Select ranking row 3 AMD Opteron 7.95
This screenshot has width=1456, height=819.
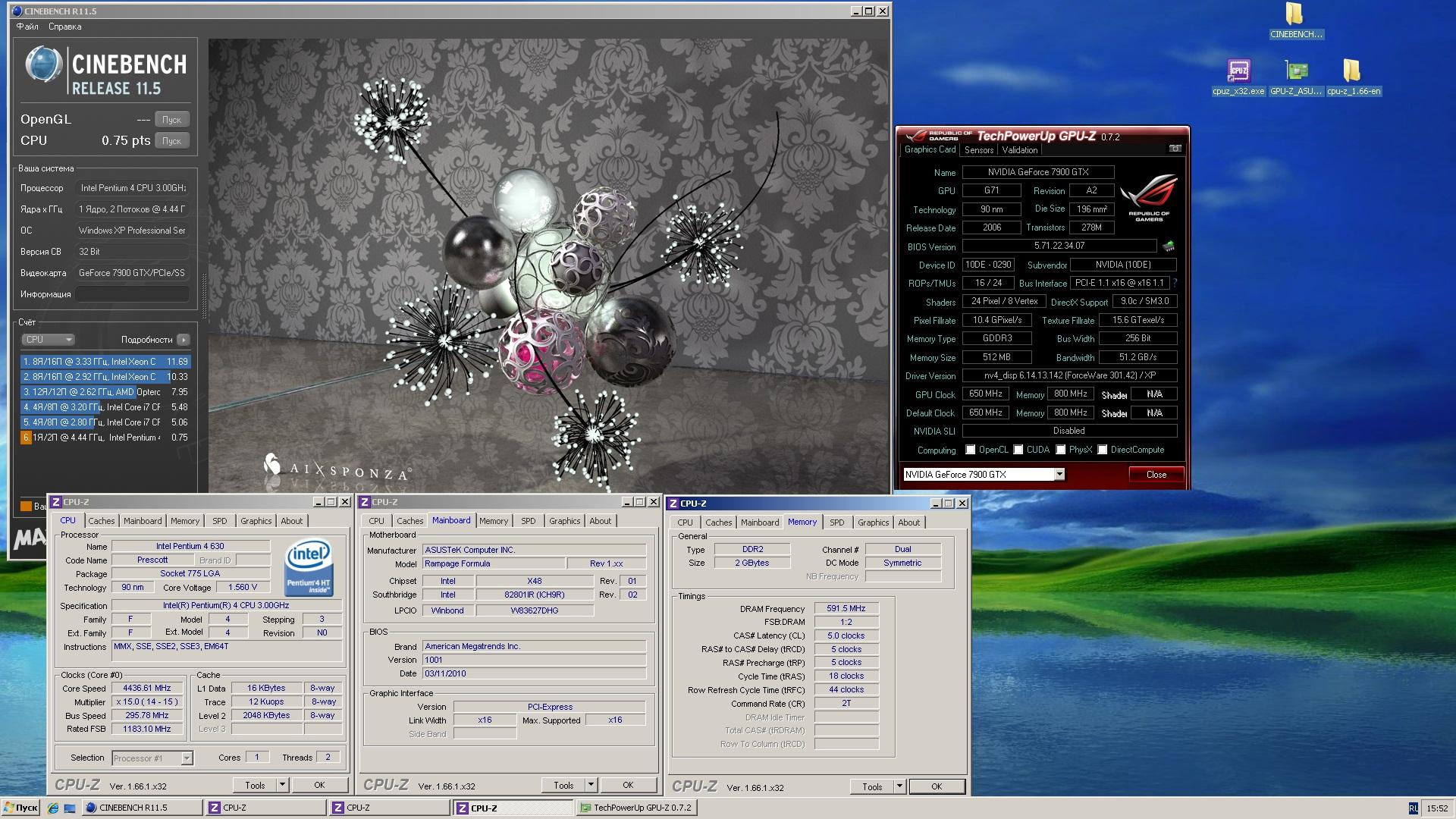(105, 392)
